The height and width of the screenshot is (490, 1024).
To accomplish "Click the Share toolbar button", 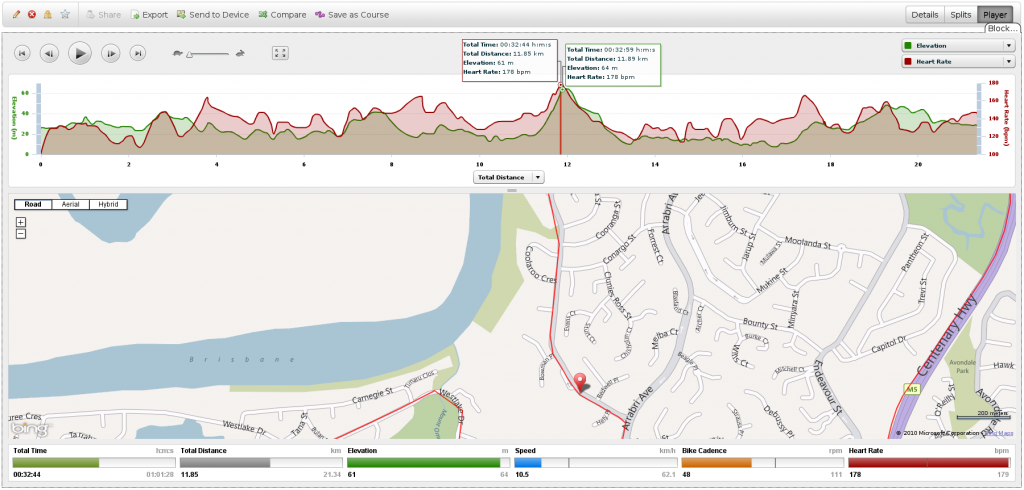I will point(103,14).
